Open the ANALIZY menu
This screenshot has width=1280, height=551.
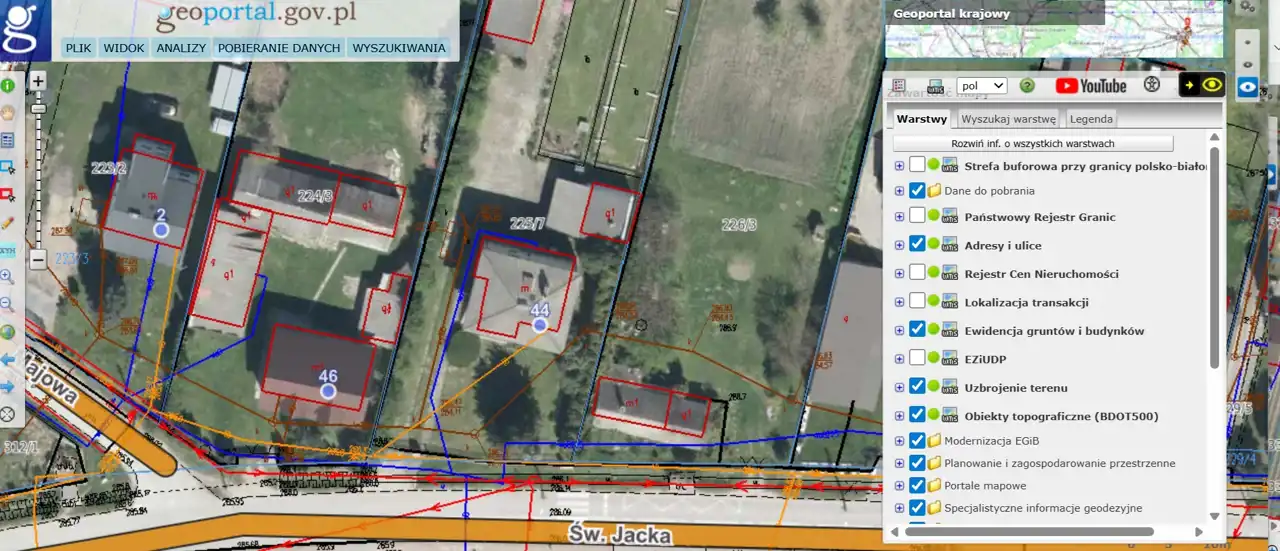(181, 48)
